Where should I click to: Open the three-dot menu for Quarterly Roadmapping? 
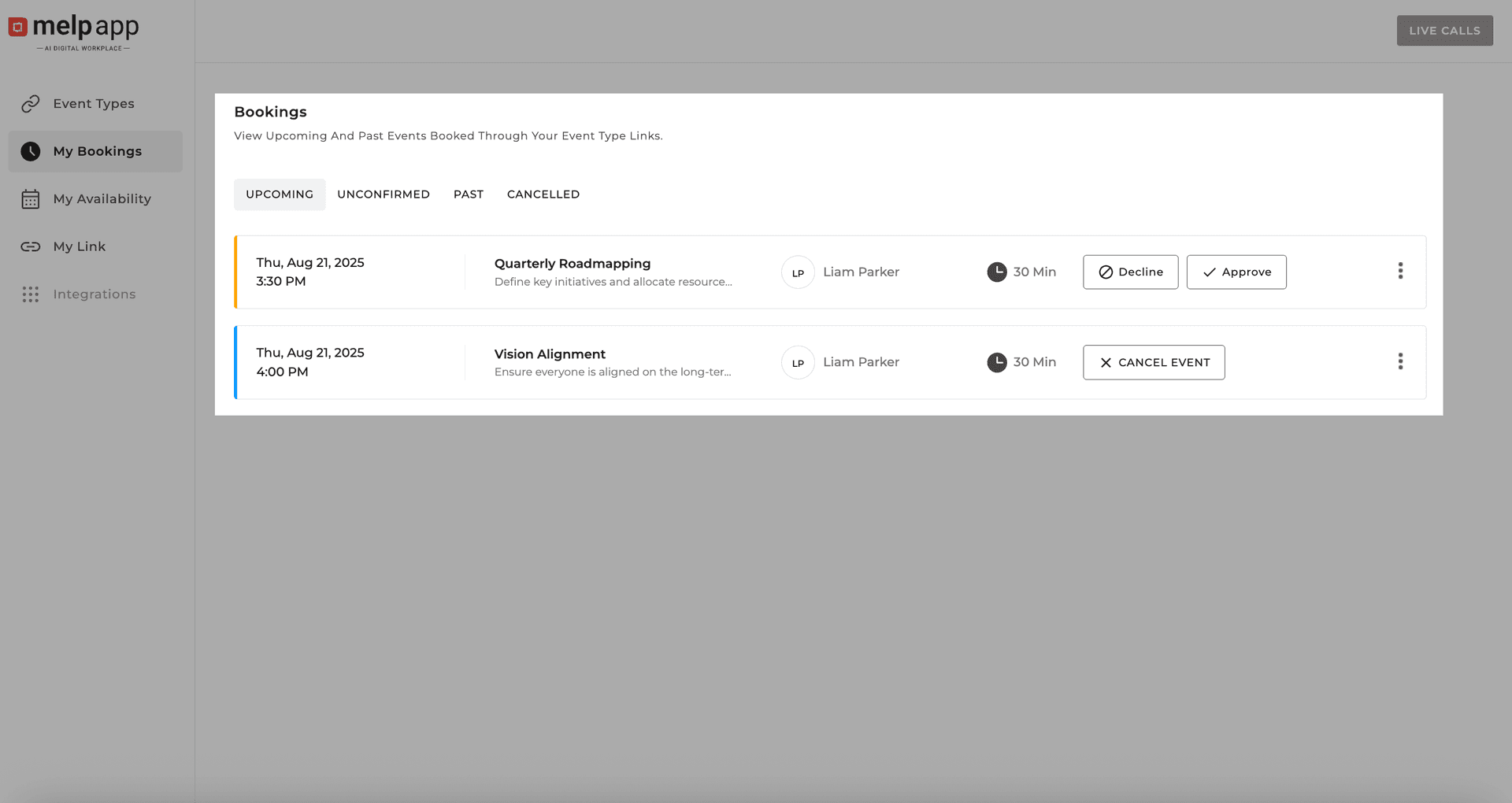[1400, 271]
